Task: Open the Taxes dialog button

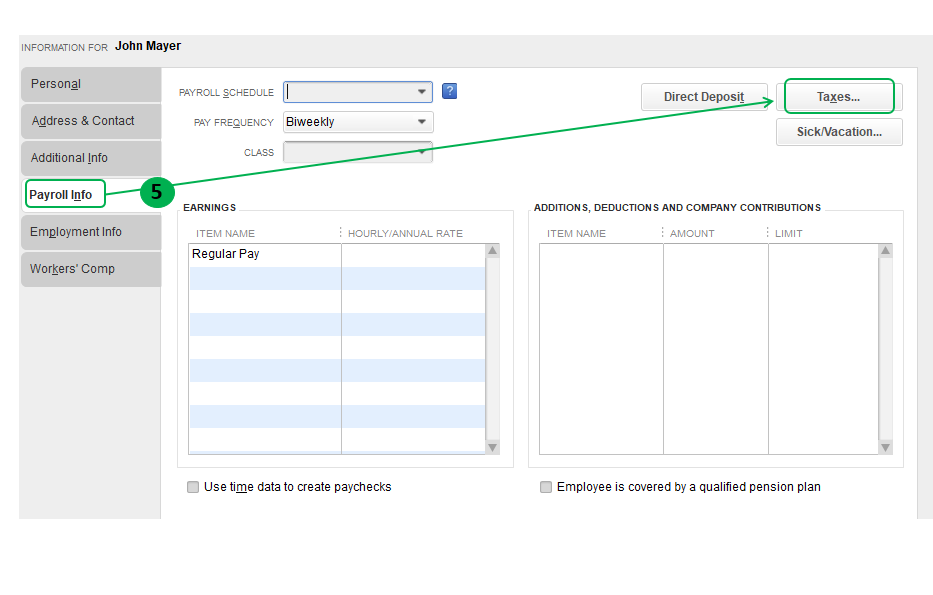Action: [839, 96]
